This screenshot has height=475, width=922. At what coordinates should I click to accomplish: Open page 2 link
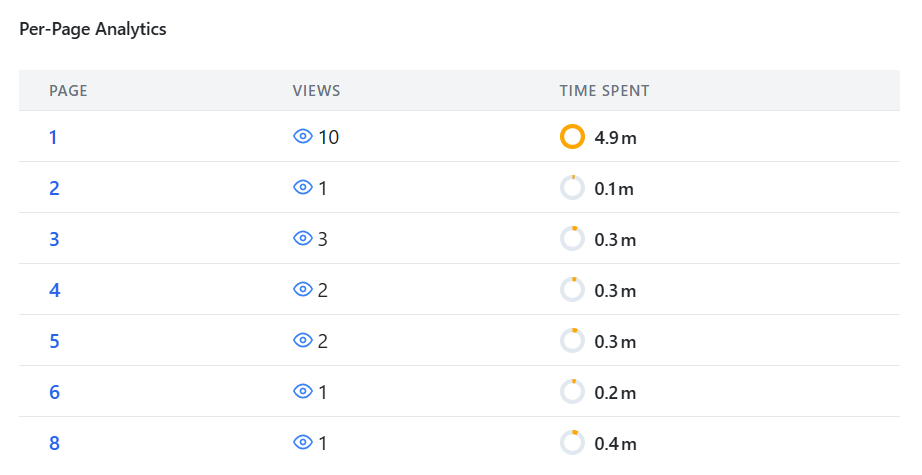click(x=54, y=188)
